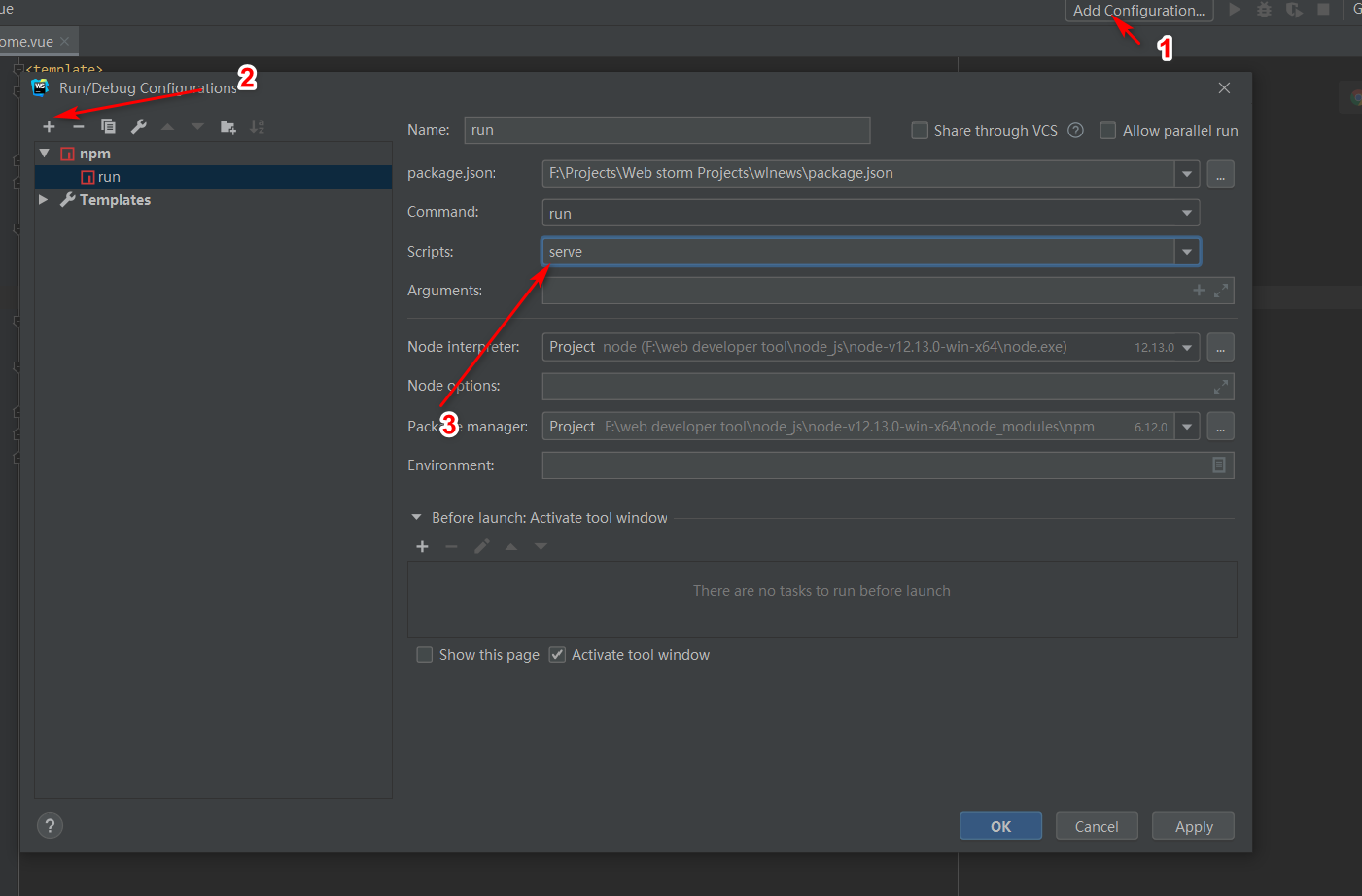
Task: Open help for Share through VCS
Action: [x=1075, y=130]
